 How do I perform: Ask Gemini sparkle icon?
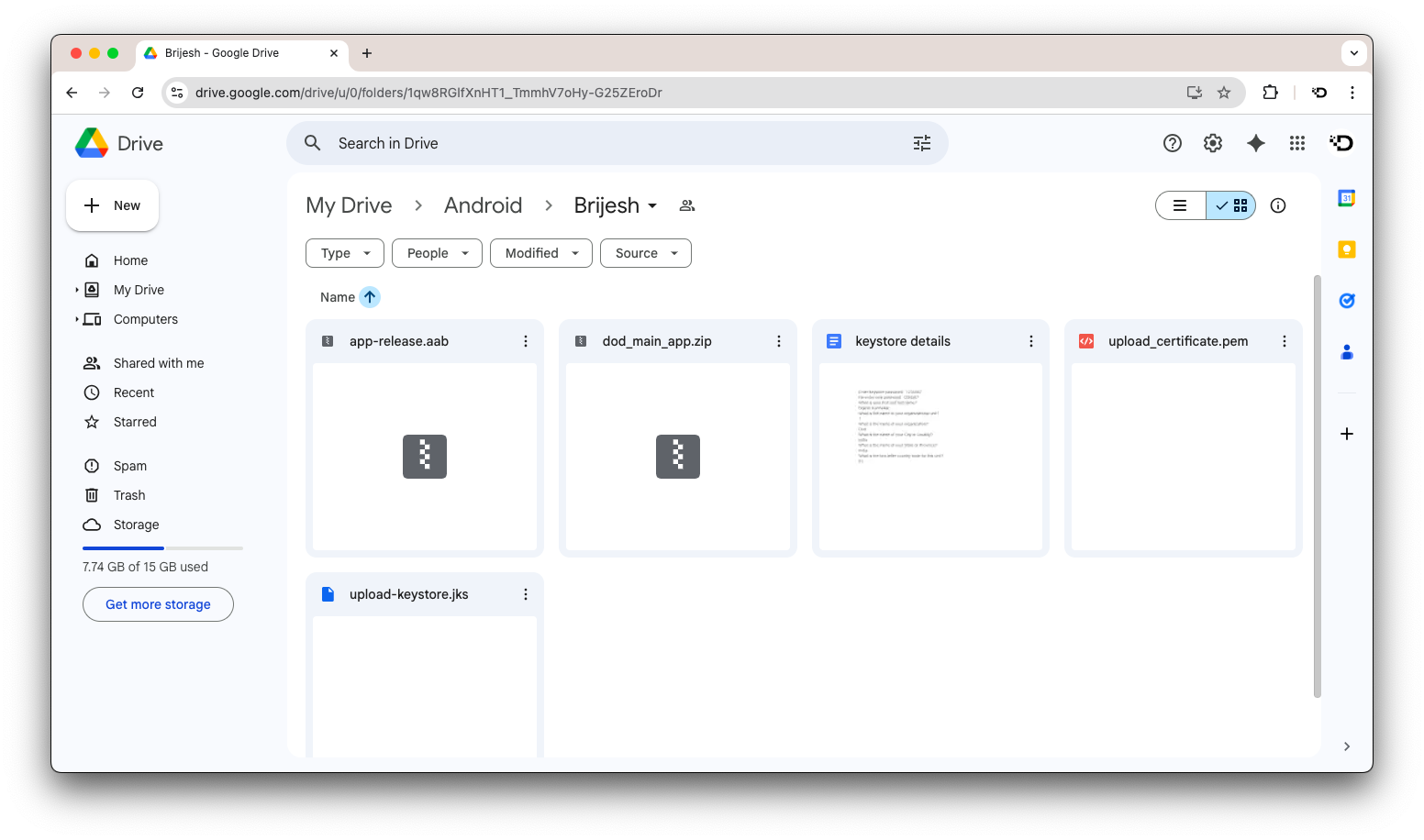1256,143
